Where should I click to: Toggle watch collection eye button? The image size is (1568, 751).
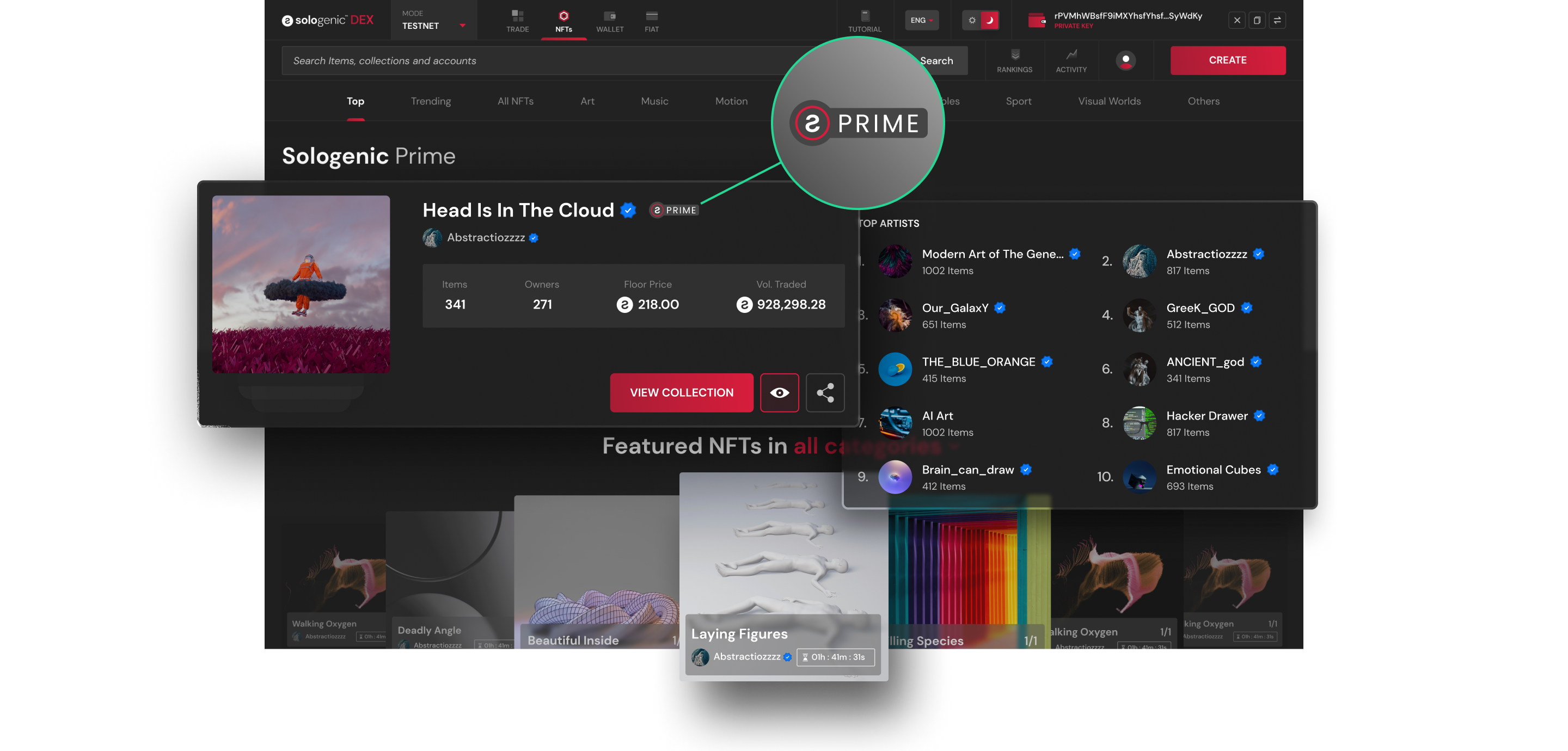tap(779, 392)
